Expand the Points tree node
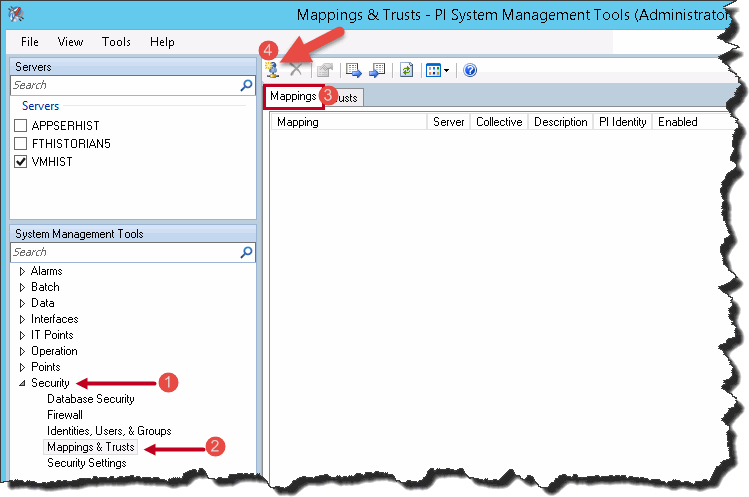The image size is (749, 497). click(22, 367)
